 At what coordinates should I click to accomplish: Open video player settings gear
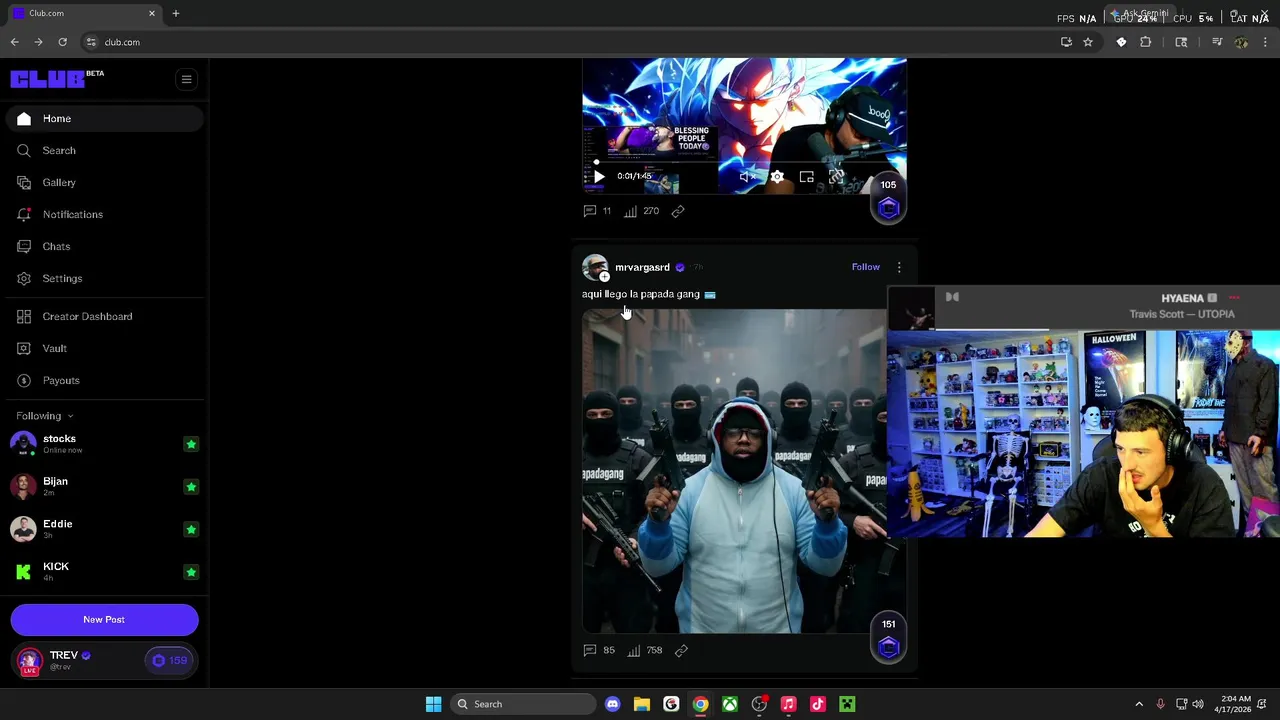(777, 177)
